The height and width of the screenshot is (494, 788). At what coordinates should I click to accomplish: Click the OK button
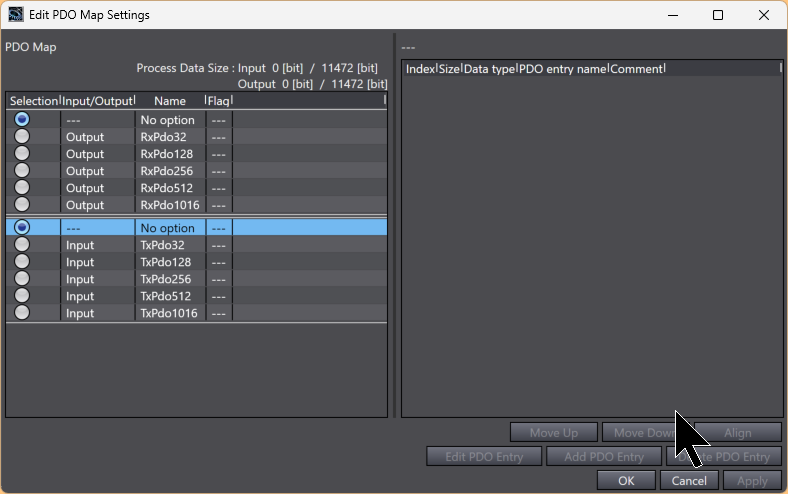click(x=626, y=481)
